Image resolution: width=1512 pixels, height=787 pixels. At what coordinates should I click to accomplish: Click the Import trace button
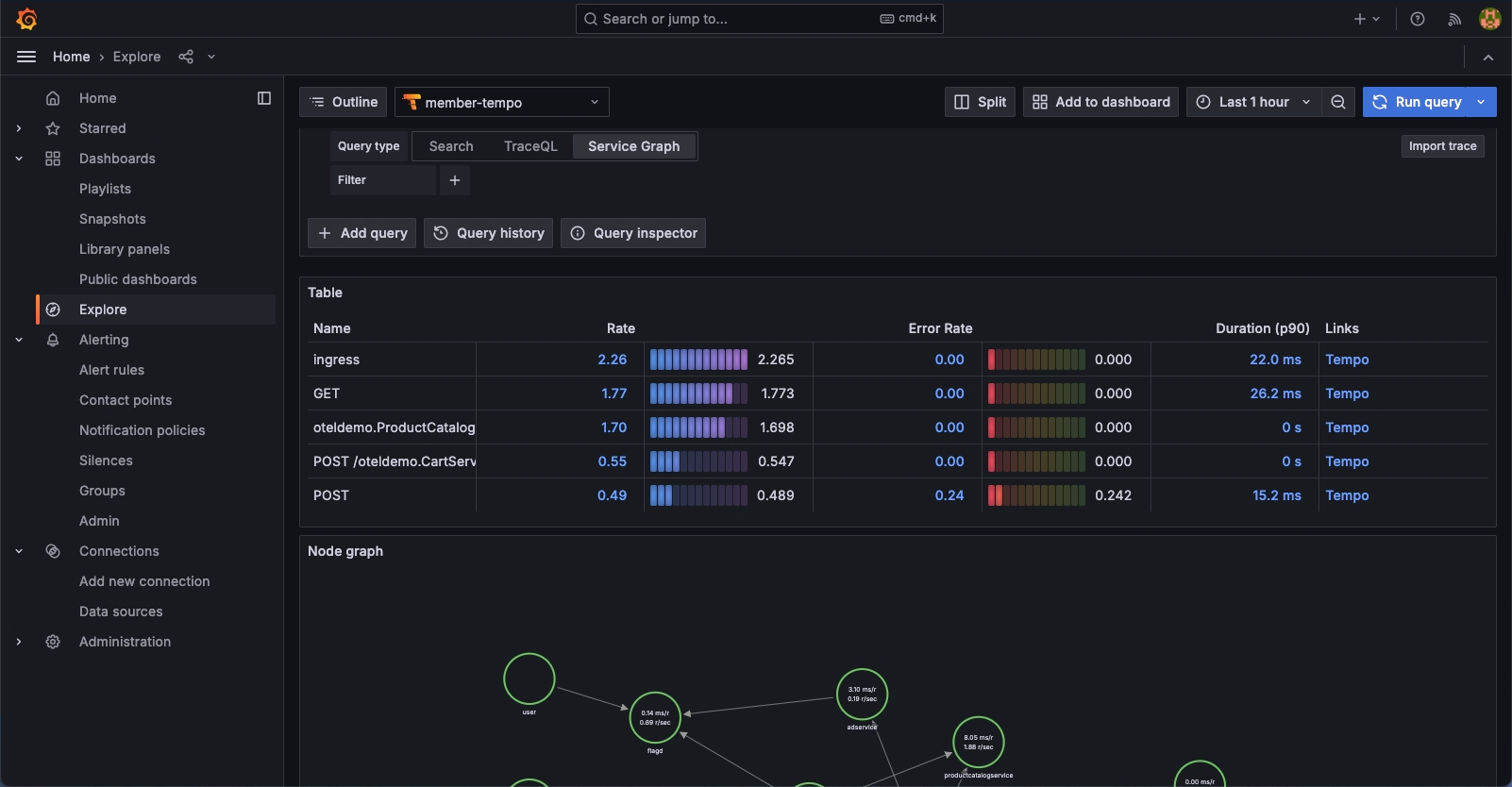coord(1442,146)
